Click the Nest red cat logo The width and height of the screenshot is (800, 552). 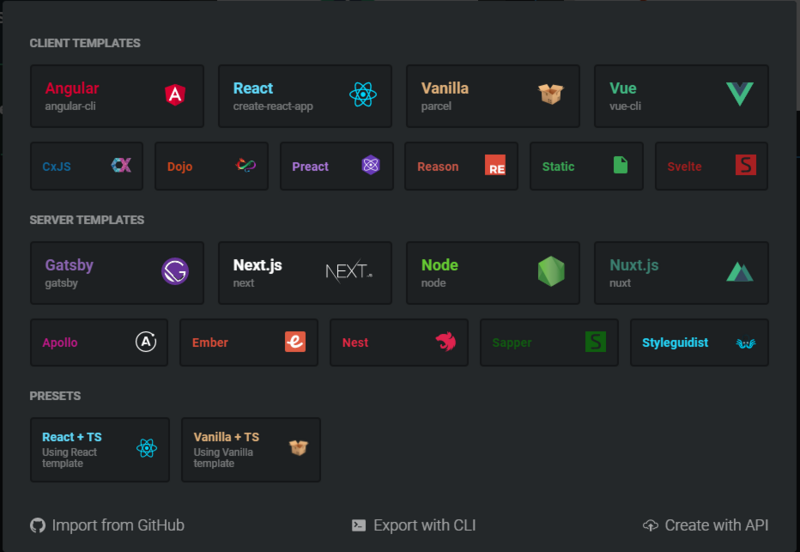click(445, 342)
